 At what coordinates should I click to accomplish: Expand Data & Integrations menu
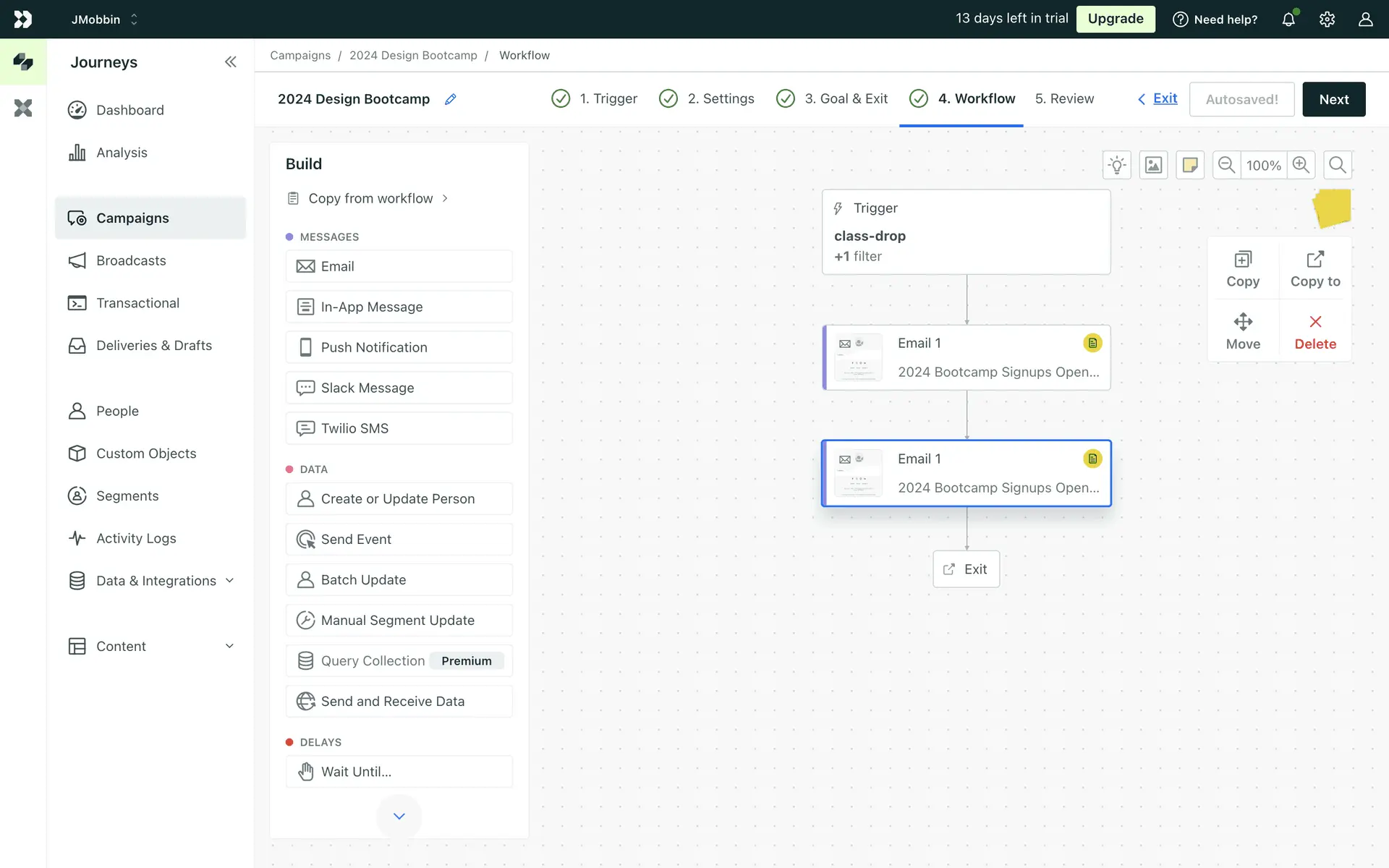coord(229,581)
